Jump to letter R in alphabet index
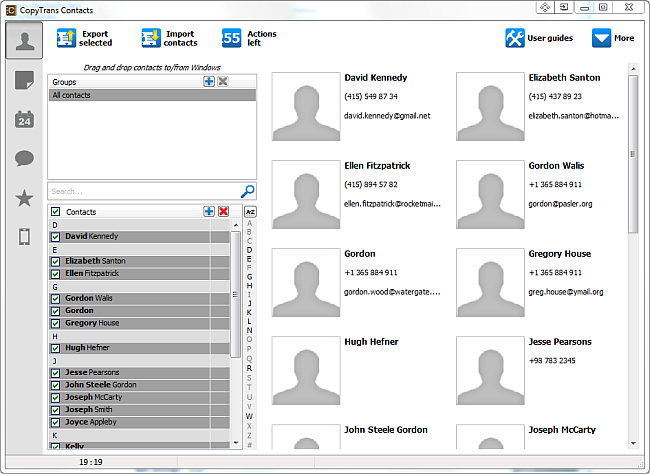 pyautogui.click(x=249, y=368)
